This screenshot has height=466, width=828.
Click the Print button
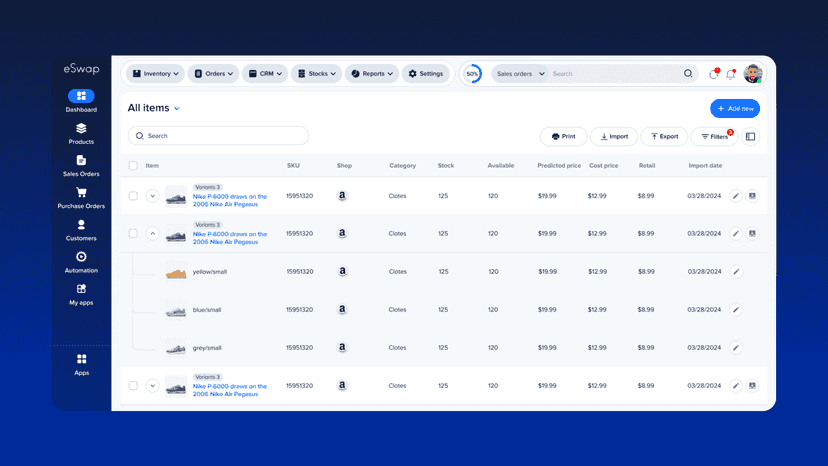(x=563, y=137)
